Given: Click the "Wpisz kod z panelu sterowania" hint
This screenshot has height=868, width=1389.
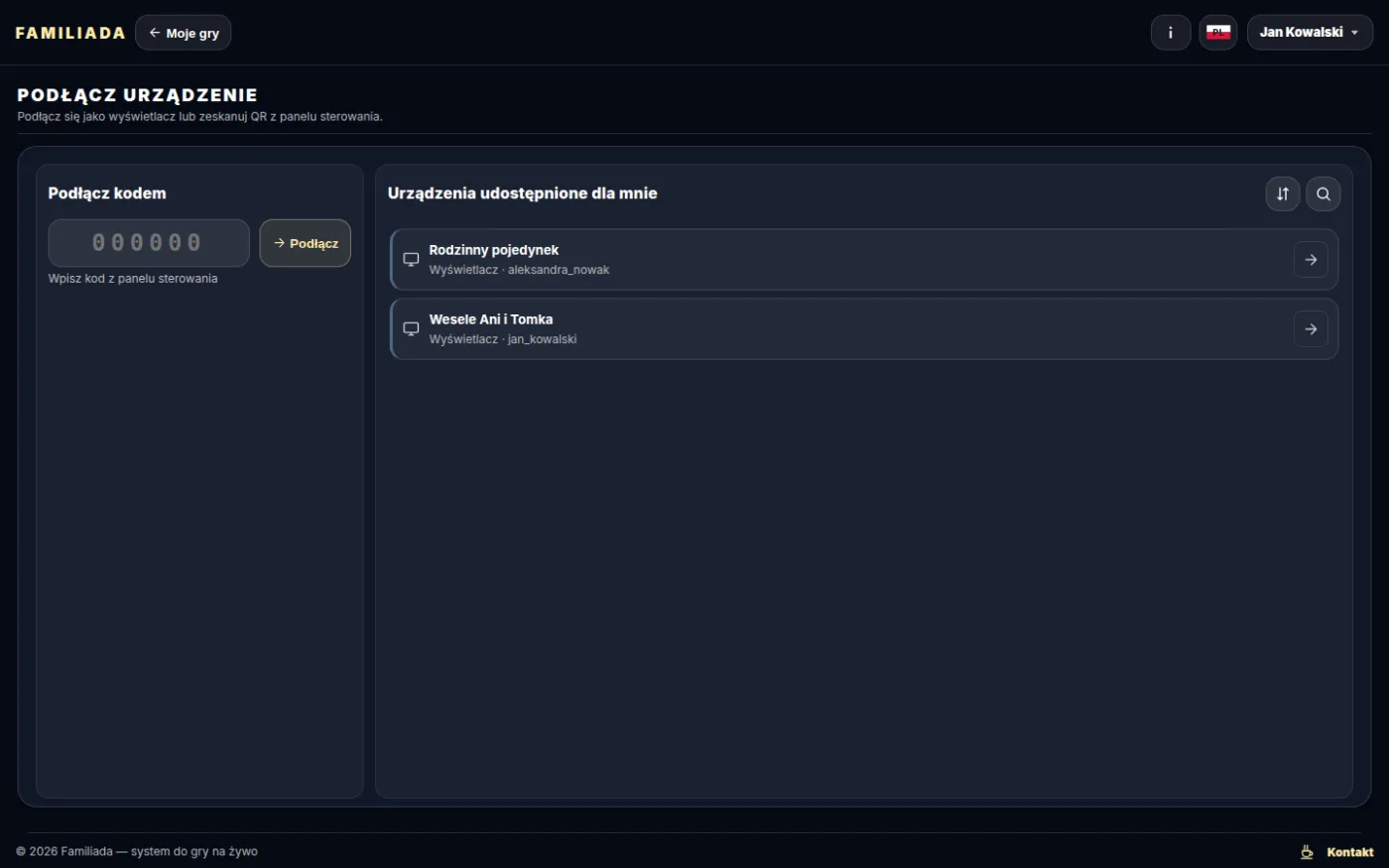Looking at the screenshot, I should tap(133, 279).
